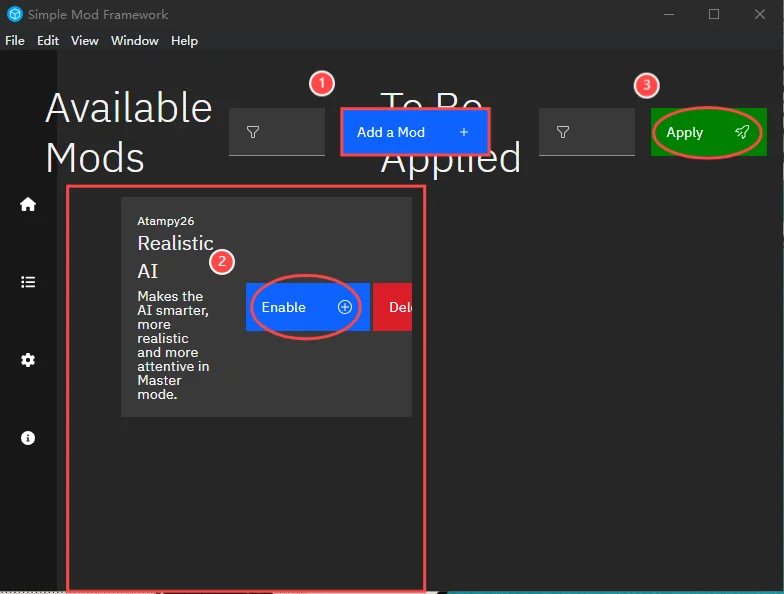The height and width of the screenshot is (594, 784).
Task: Click the rocket icon on Apply
Action: tap(741, 132)
